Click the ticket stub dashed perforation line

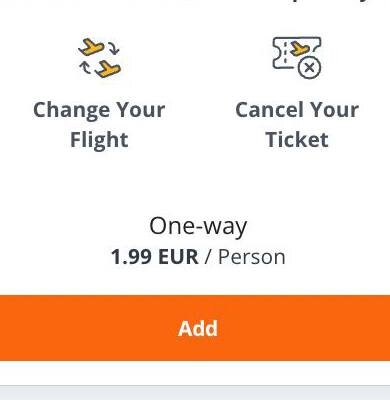284,53
